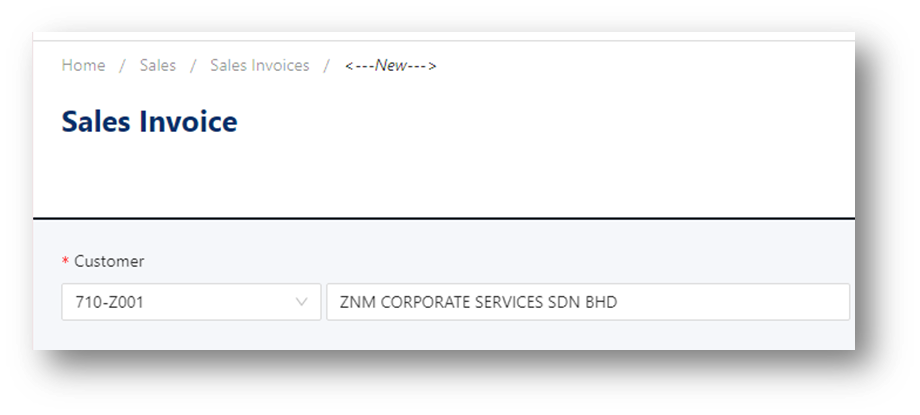920x415 pixels.
Task: Click the <---New---> breadcrumb item
Action: pyautogui.click(x=391, y=66)
